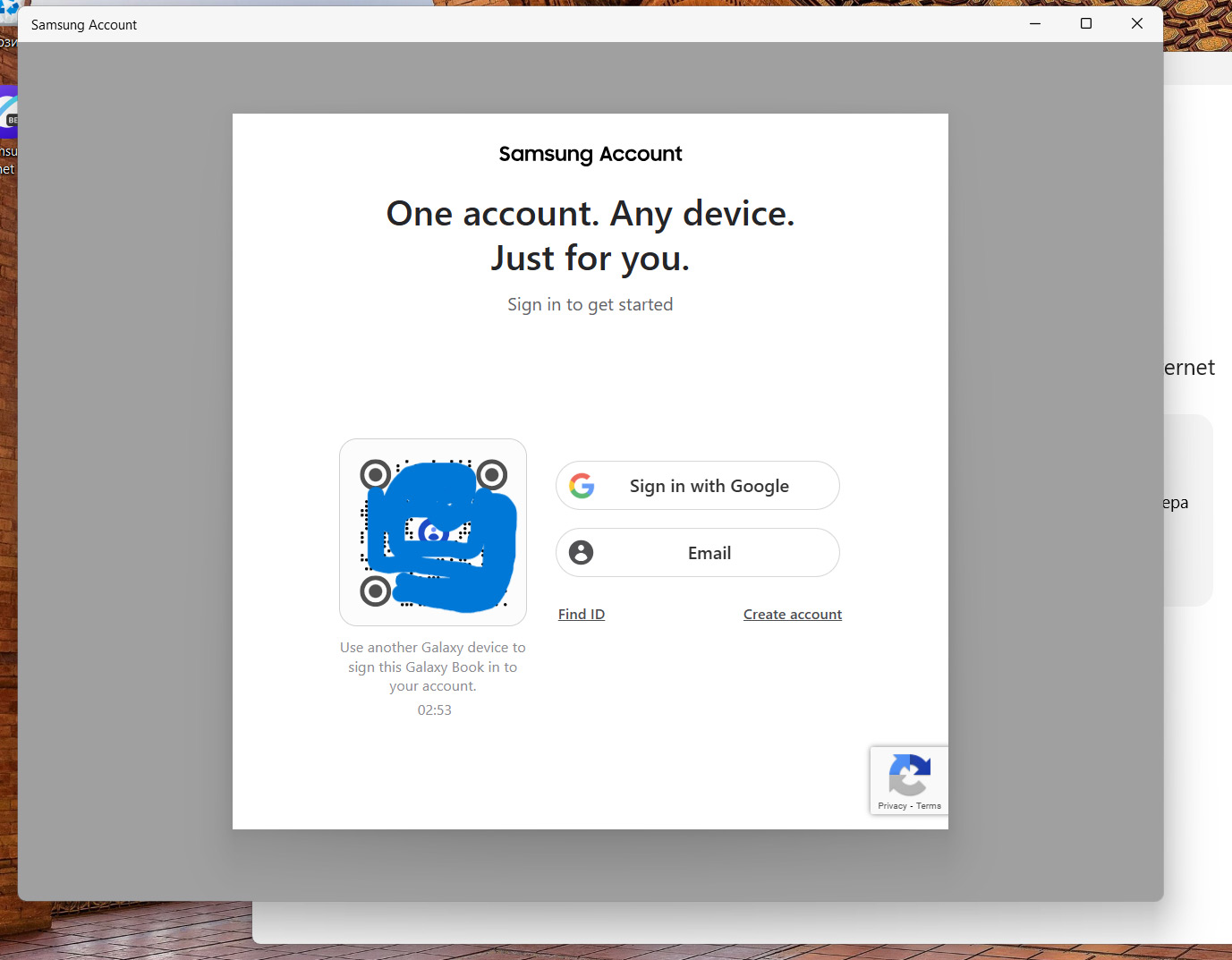The width and height of the screenshot is (1232, 960).
Task: Maximize the Samsung Account window
Action: point(1086,24)
